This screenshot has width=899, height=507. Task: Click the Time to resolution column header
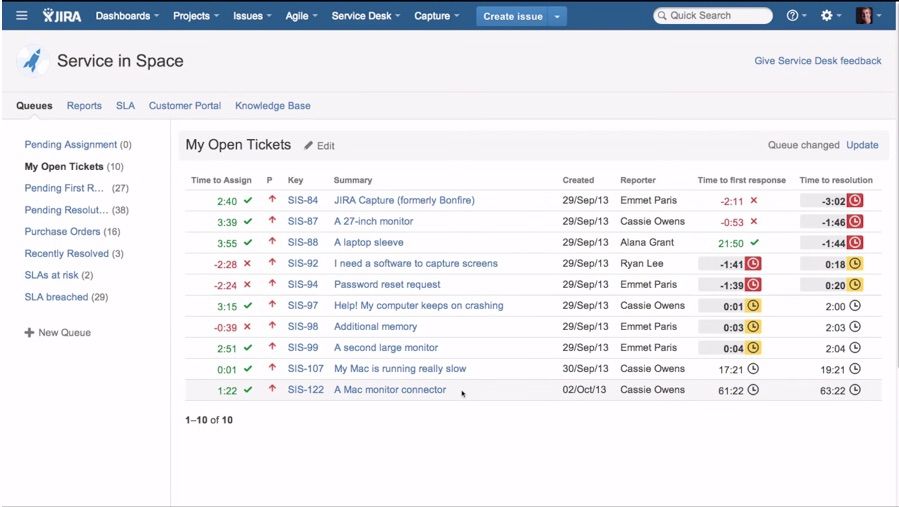click(x=836, y=180)
